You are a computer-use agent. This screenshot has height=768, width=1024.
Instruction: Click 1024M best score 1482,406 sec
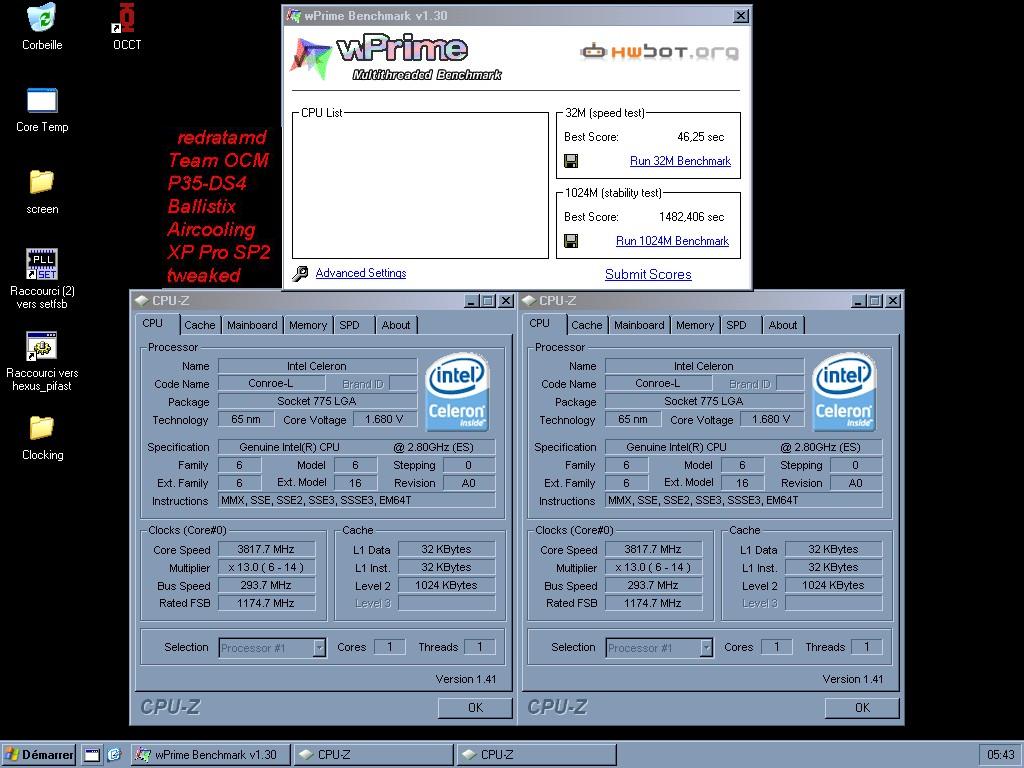pos(692,217)
